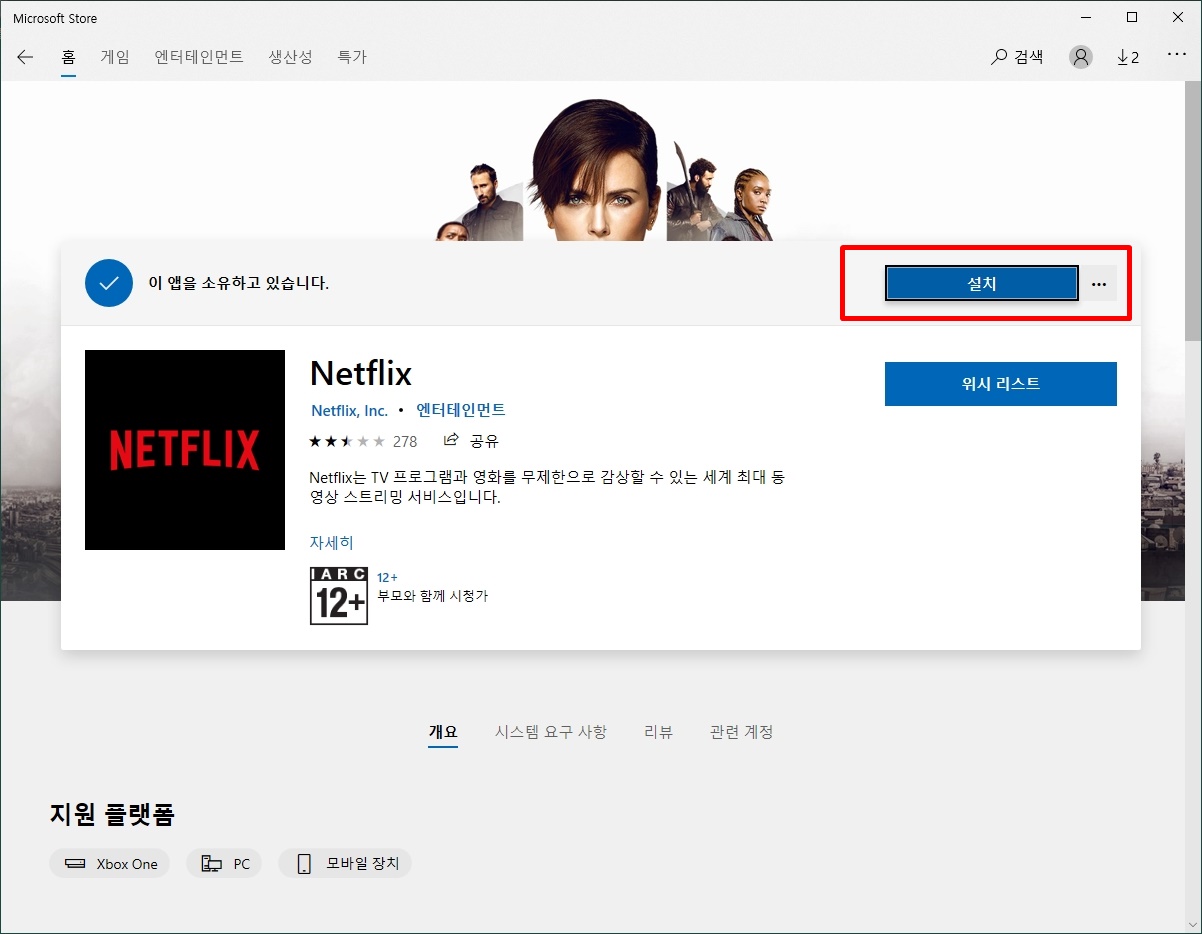Image resolution: width=1202 pixels, height=934 pixels.
Task: Switch to the 홈 tab
Action: 68,57
